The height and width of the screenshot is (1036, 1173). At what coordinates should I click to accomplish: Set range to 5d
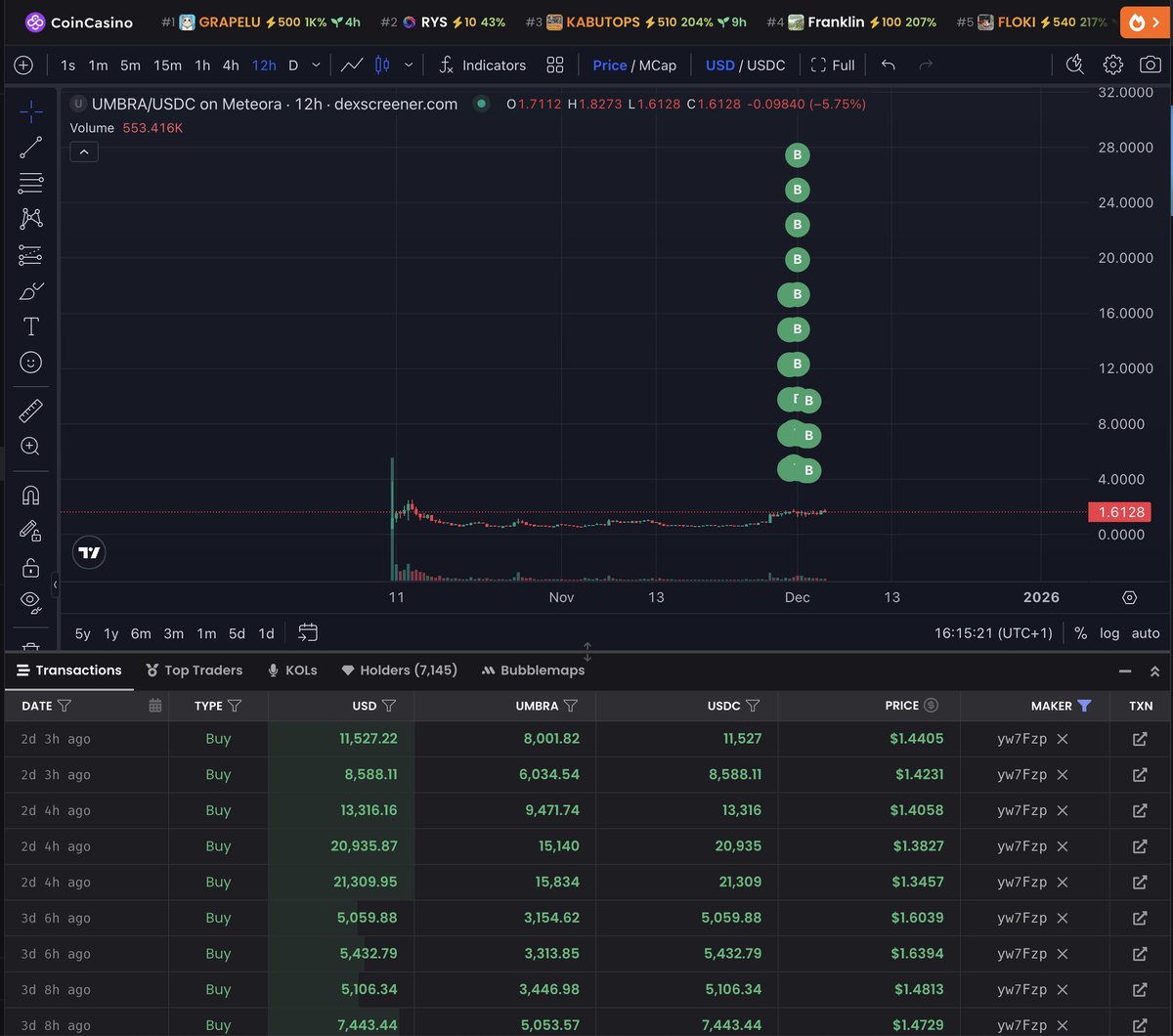(237, 633)
